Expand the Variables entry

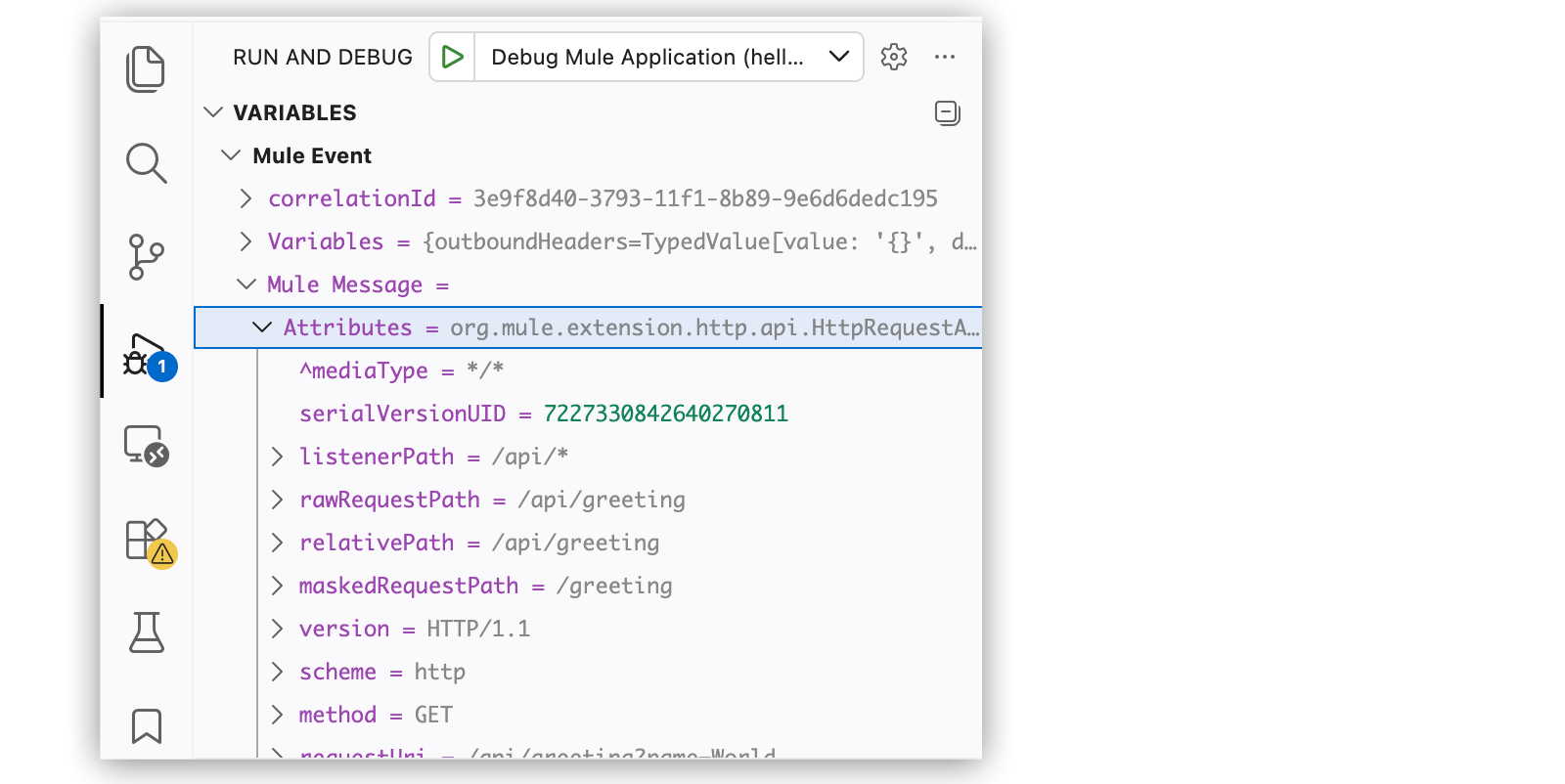(246, 241)
